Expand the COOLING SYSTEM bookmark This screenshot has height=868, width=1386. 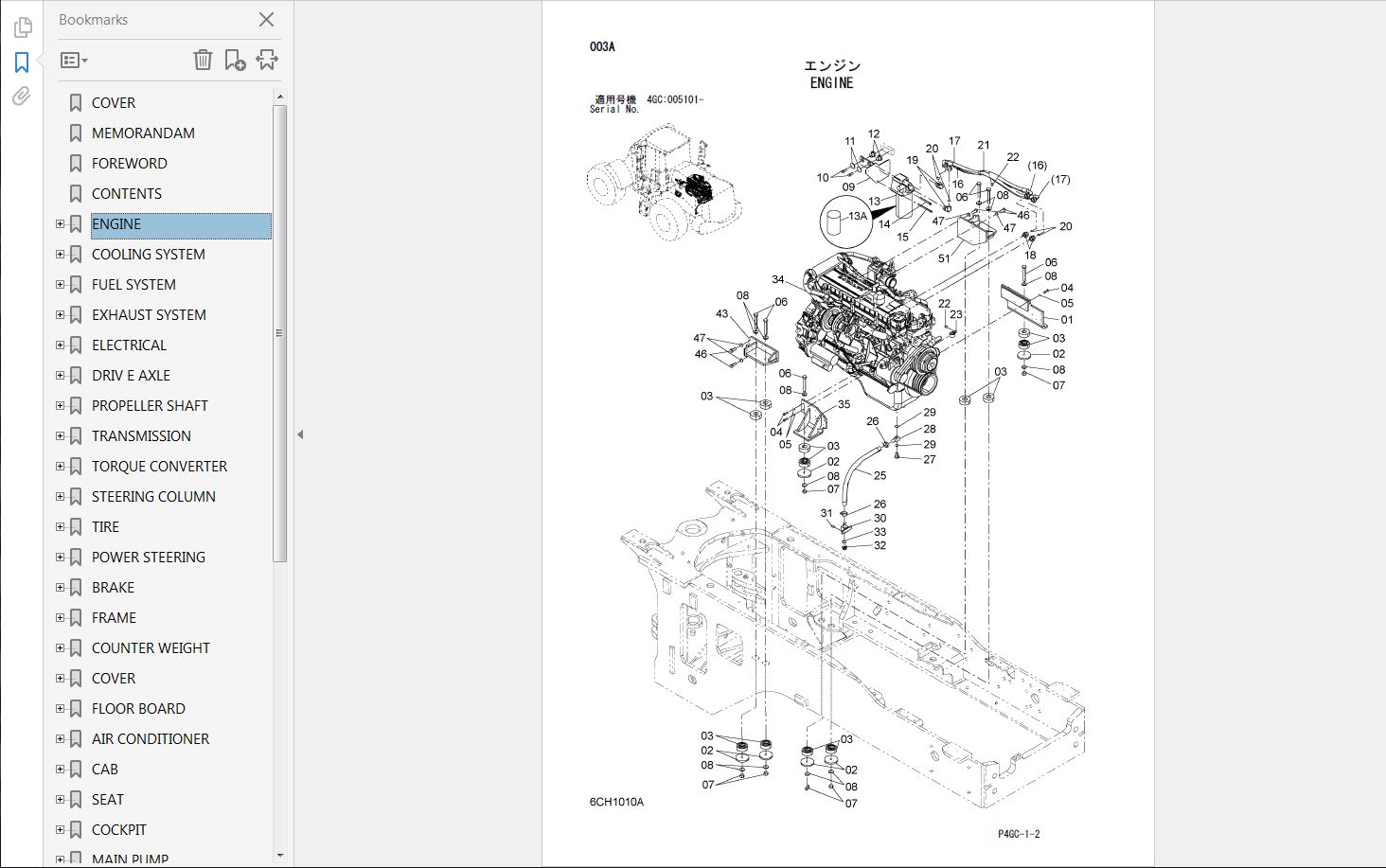tap(60, 255)
